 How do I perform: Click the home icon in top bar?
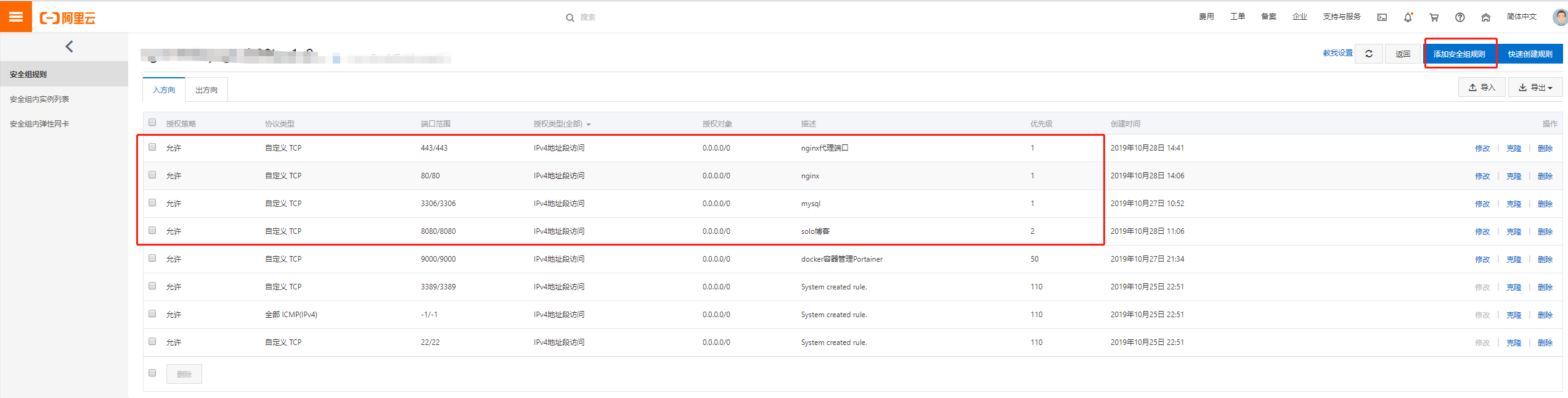point(1485,17)
